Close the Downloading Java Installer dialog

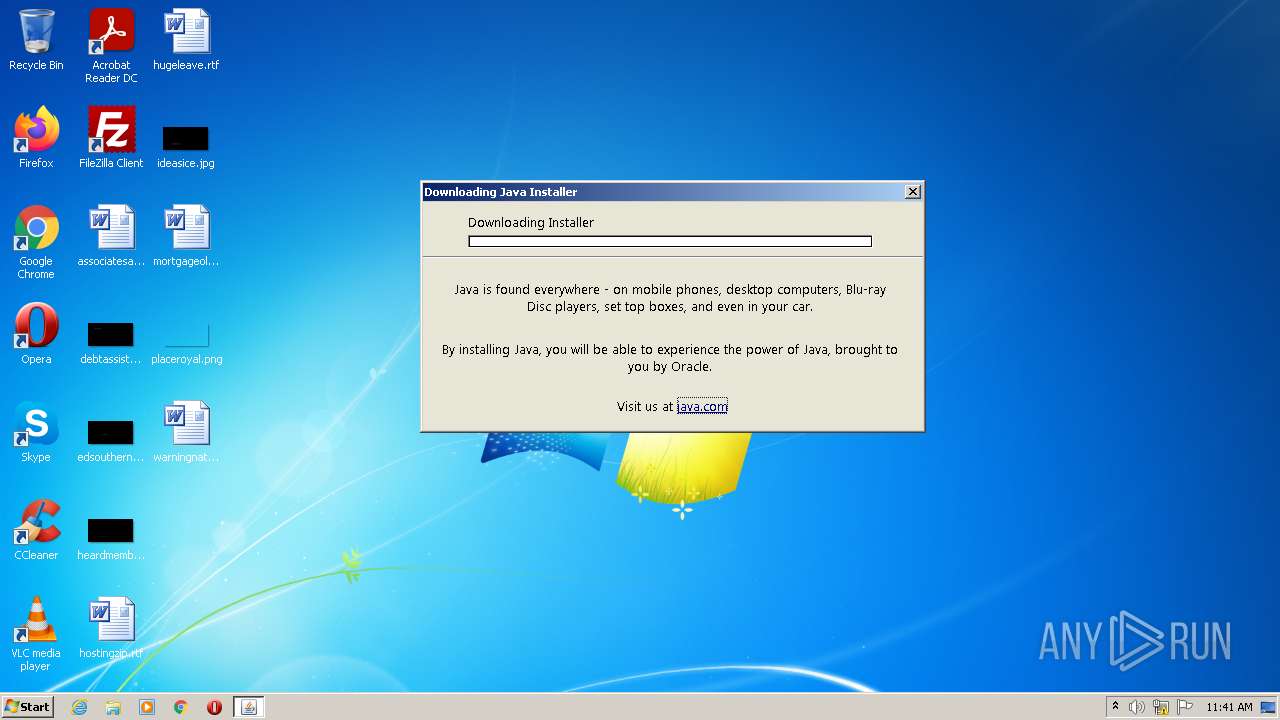click(912, 192)
